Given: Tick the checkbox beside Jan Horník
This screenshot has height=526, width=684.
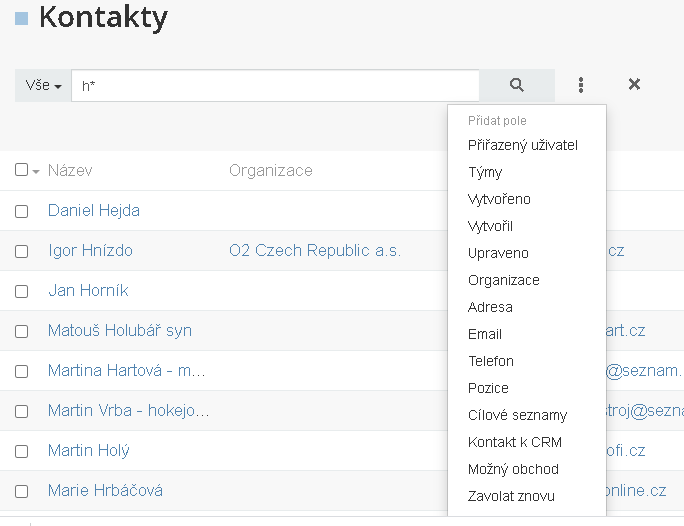Looking at the screenshot, I should point(21,291).
